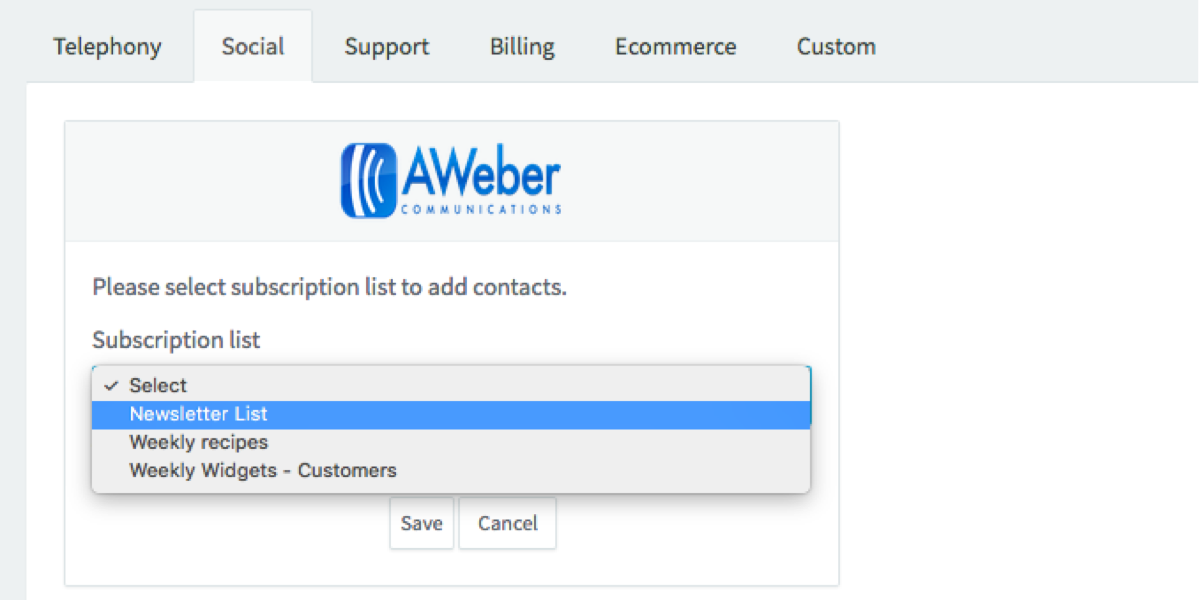
Task: Click the 'Please select subscription list' instruction text
Action: coord(329,288)
